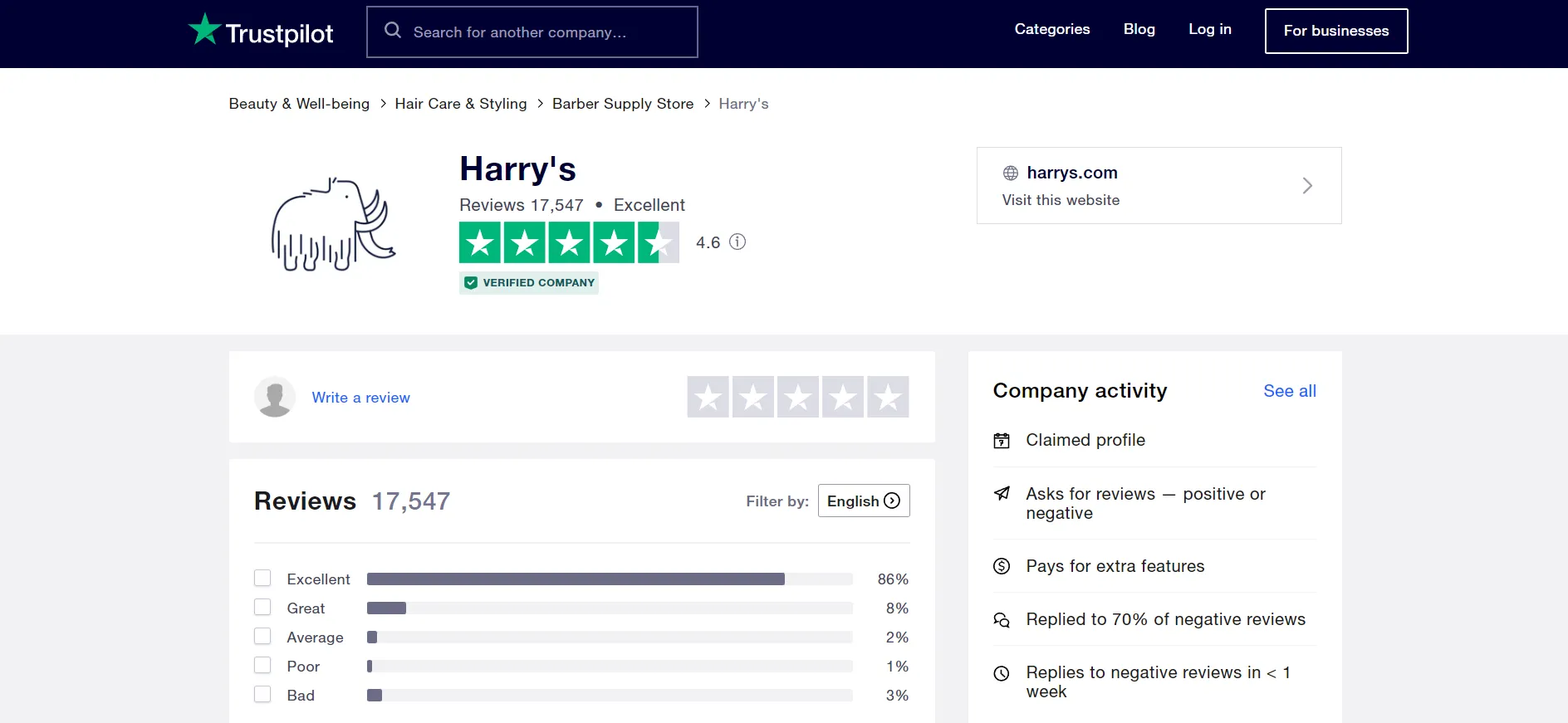The height and width of the screenshot is (723, 1568).
Task: Click the Harry's mammoth logo
Action: tap(334, 224)
